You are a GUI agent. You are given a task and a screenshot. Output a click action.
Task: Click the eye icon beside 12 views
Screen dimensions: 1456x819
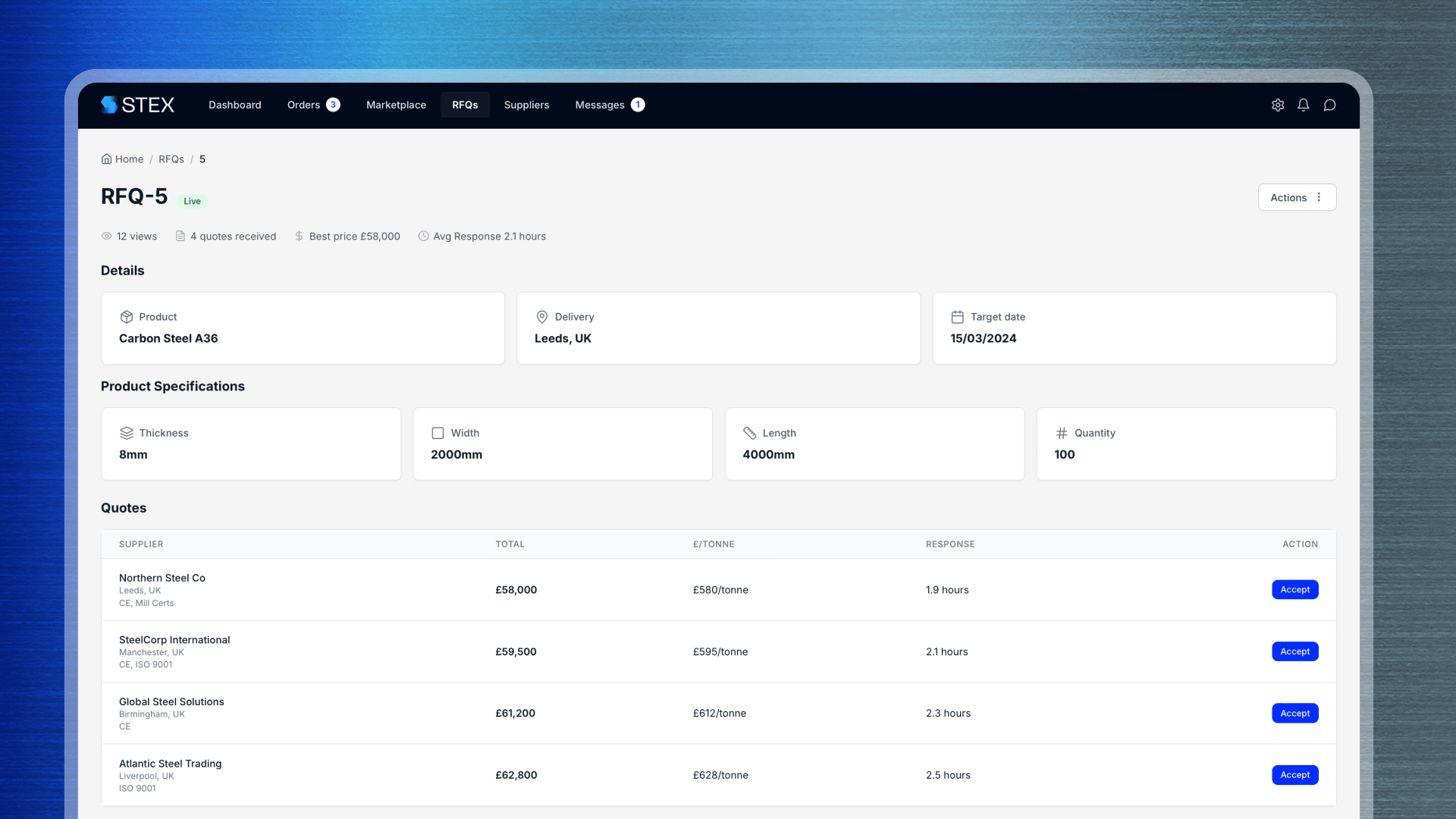(107, 237)
